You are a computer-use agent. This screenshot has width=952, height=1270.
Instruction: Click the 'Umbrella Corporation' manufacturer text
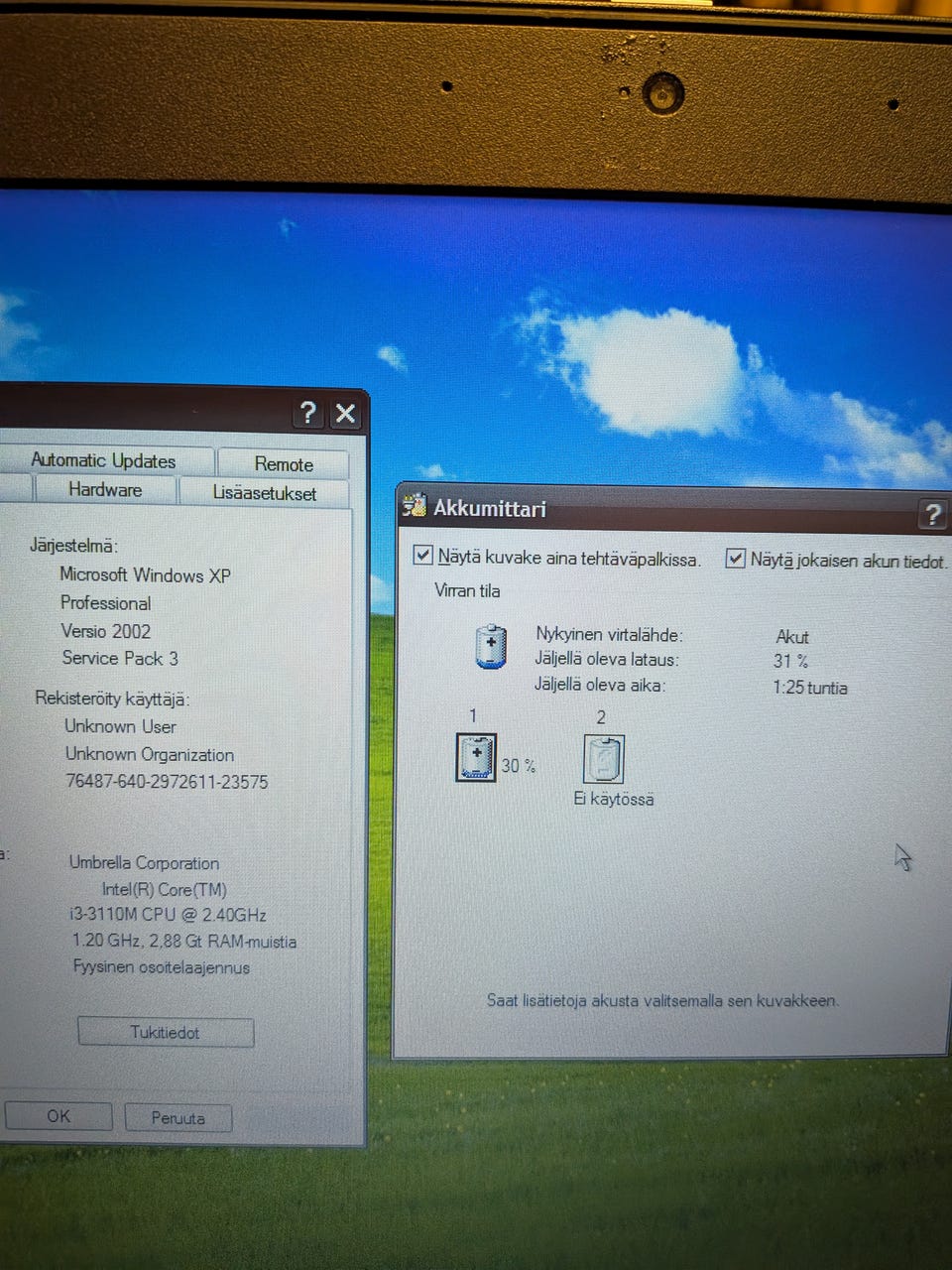pos(144,863)
